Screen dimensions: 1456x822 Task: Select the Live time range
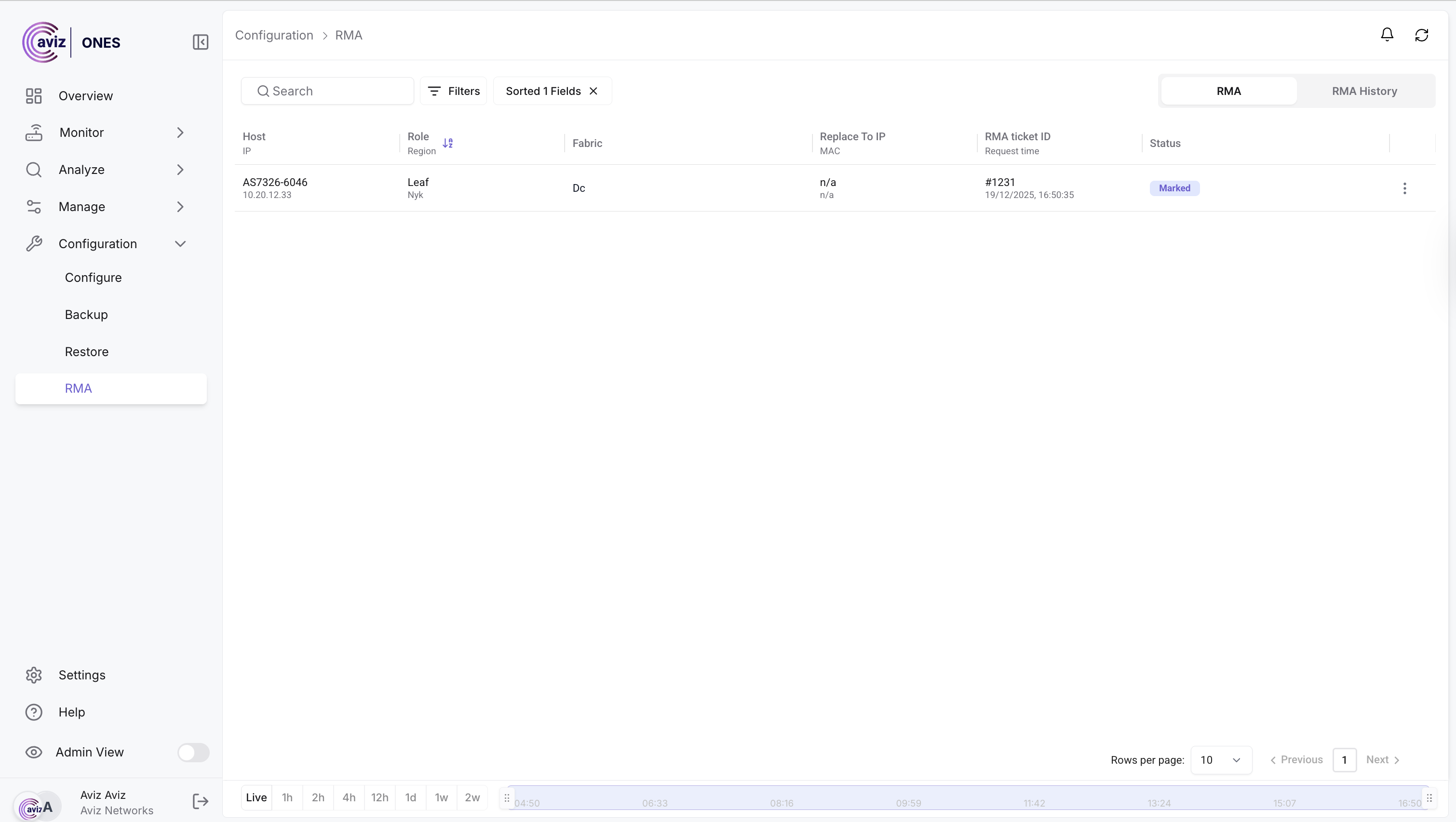click(256, 797)
